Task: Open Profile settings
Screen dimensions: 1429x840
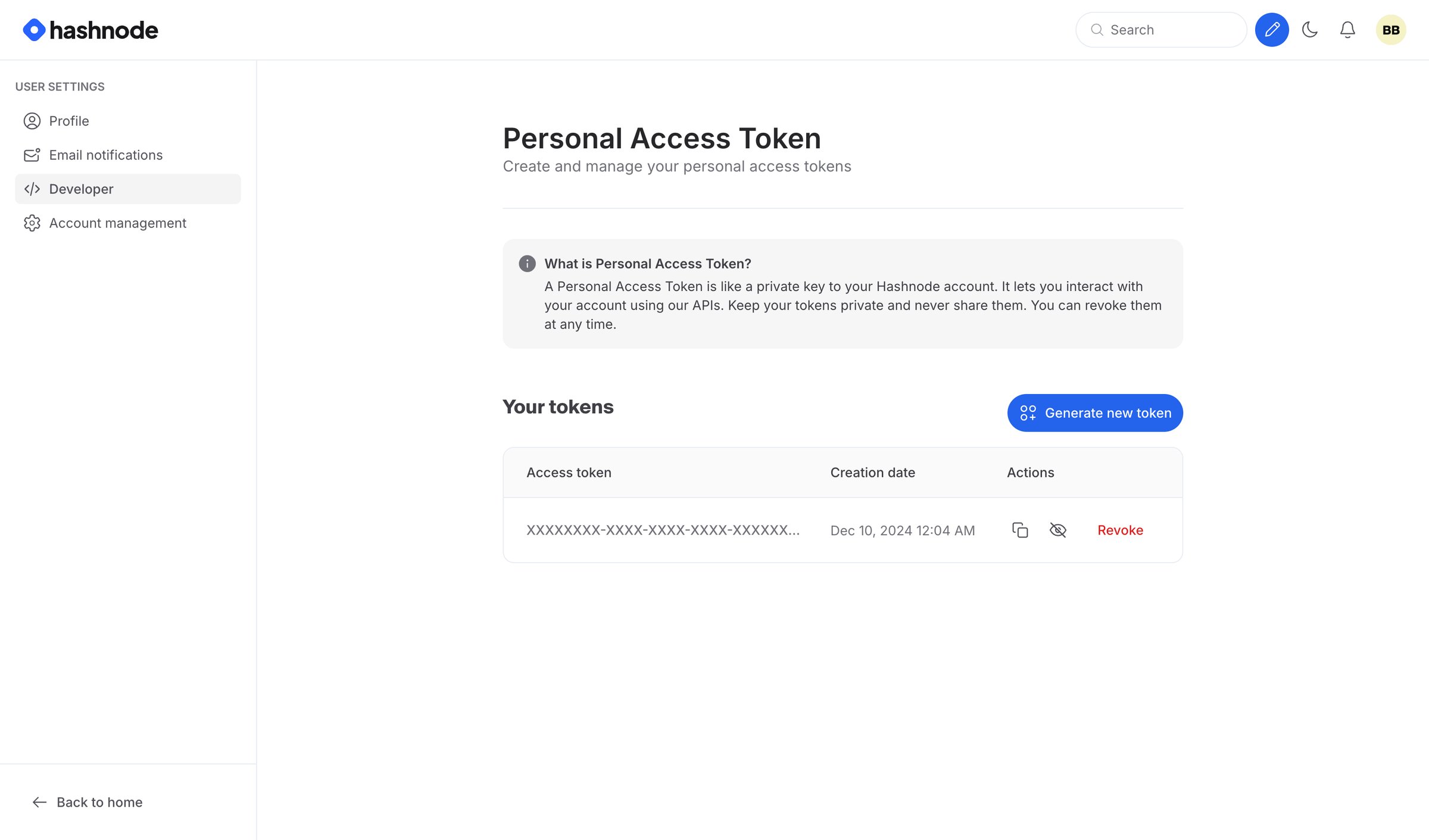Action: pos(128,121)
